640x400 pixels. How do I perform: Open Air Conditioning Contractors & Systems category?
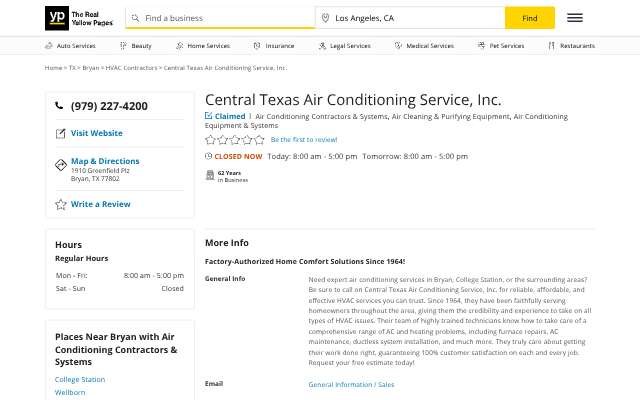321,116
